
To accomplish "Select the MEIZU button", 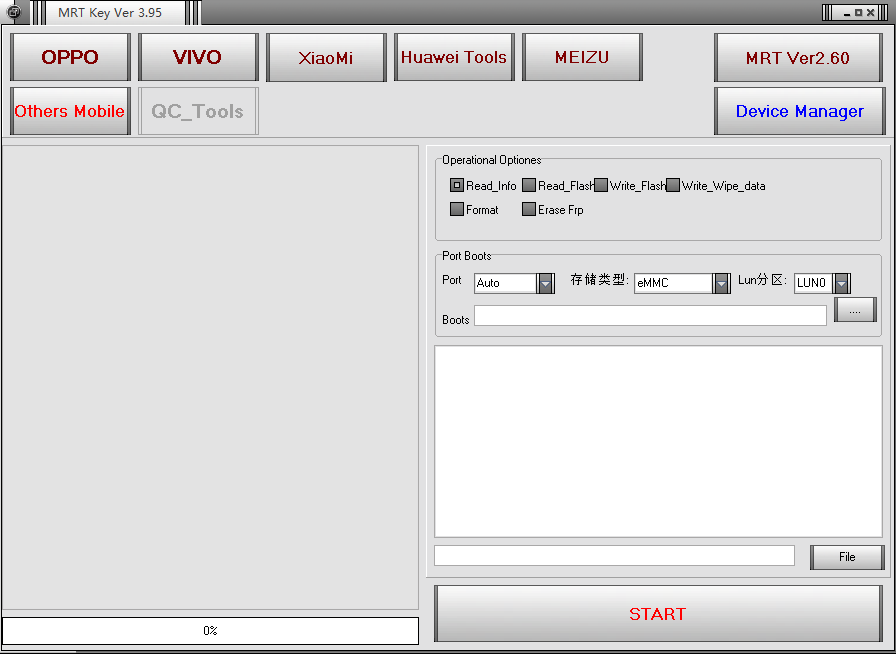I will (x=582, y=57).
